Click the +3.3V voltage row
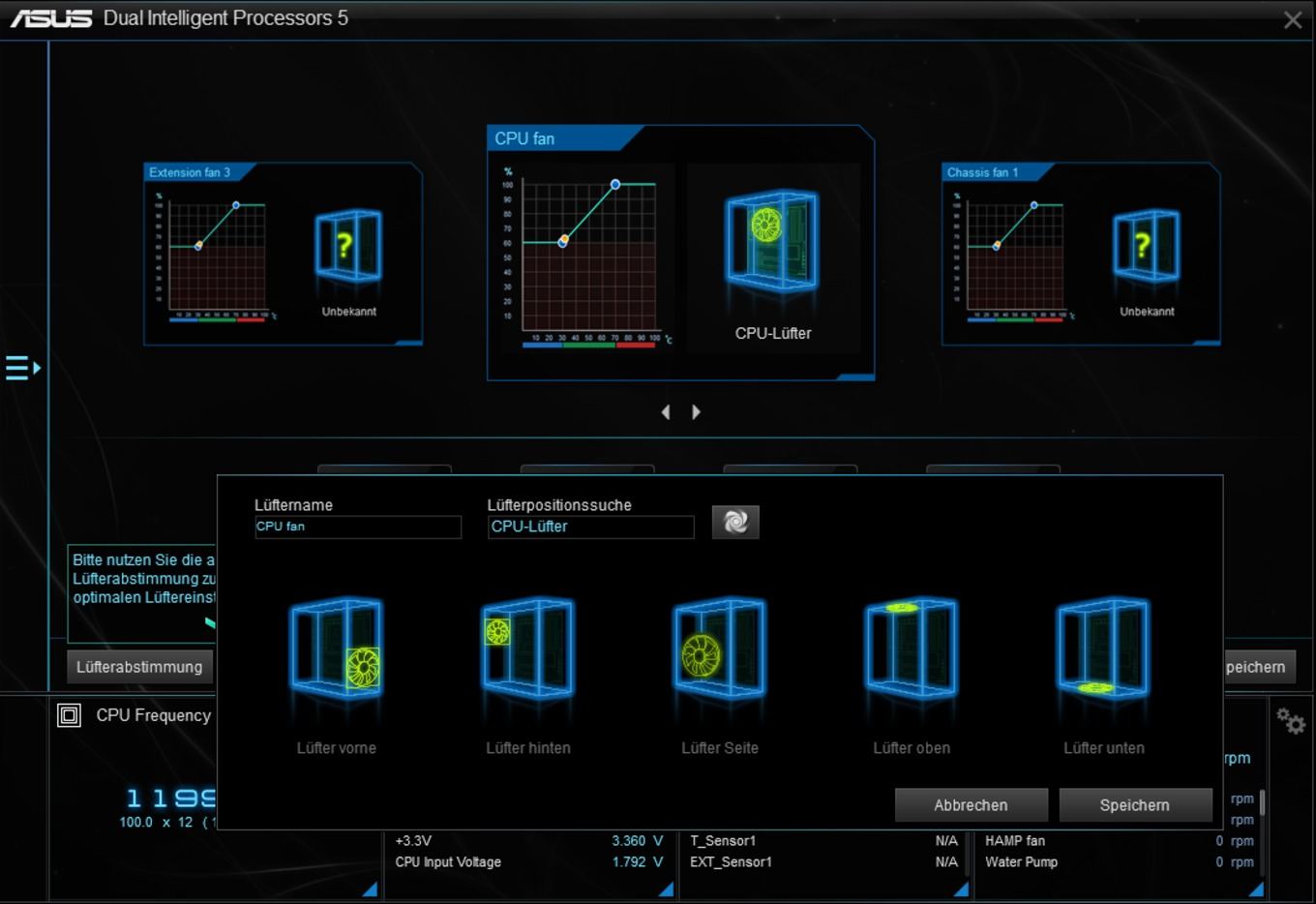1316x904 pixels. (x=529, y=841)
